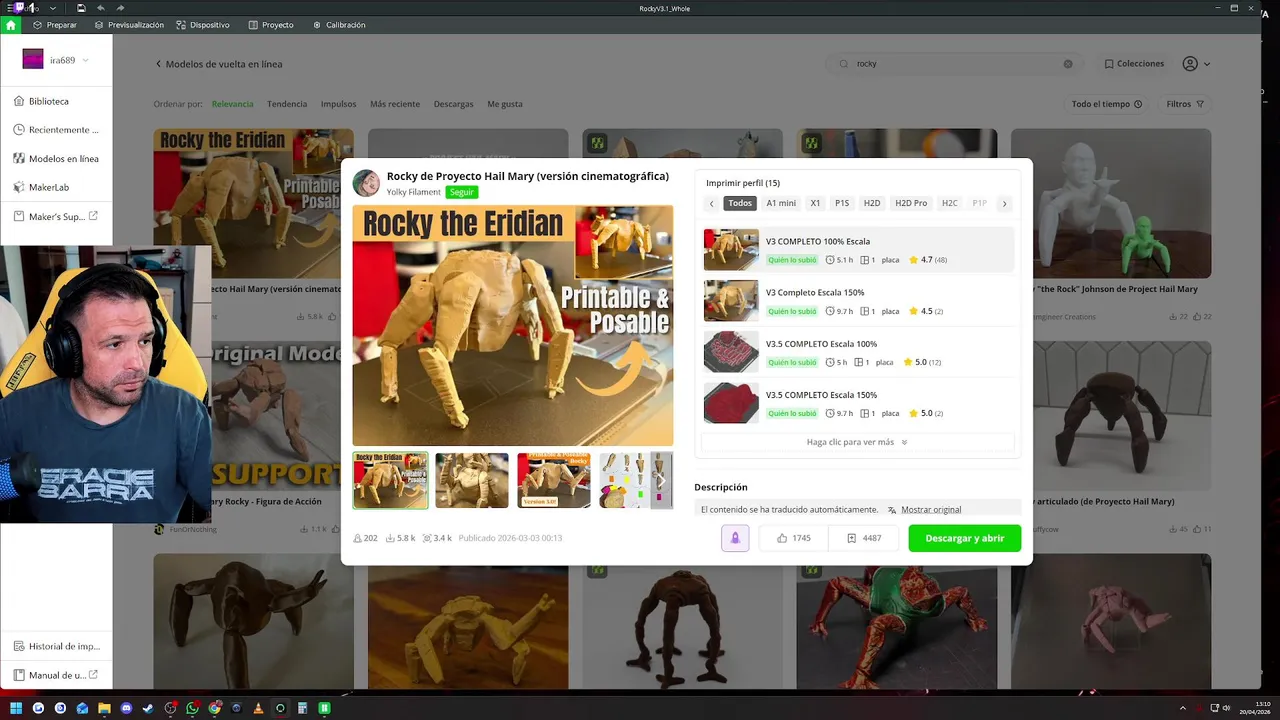Select the Version 3.0 thumbnail
This screenshot has height=720, width=1280.
click(x=554, y=480)
